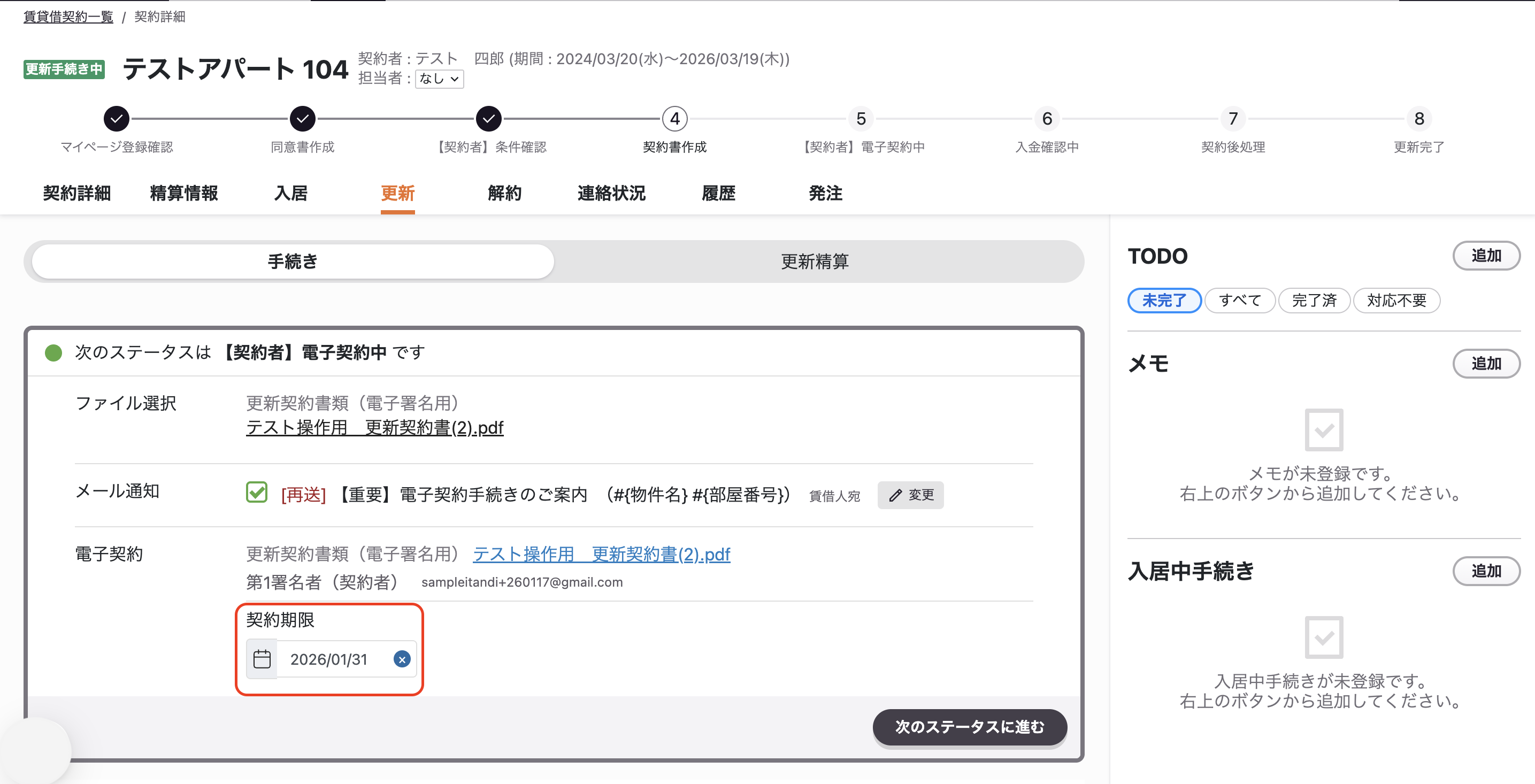This screenshot has width=1535, height=784.
Task: Switch to the 更新 tab
Action: (x=397, y=193)
